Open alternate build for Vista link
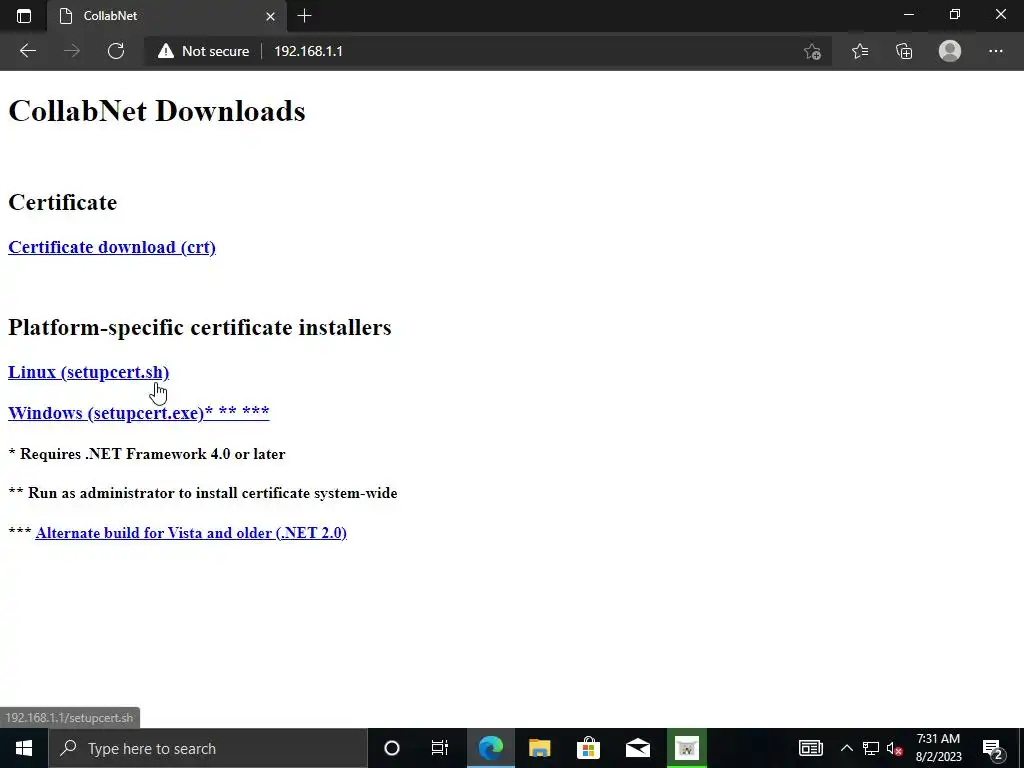1024x768 pixels. pyautogui.click(x=191, y=533)
